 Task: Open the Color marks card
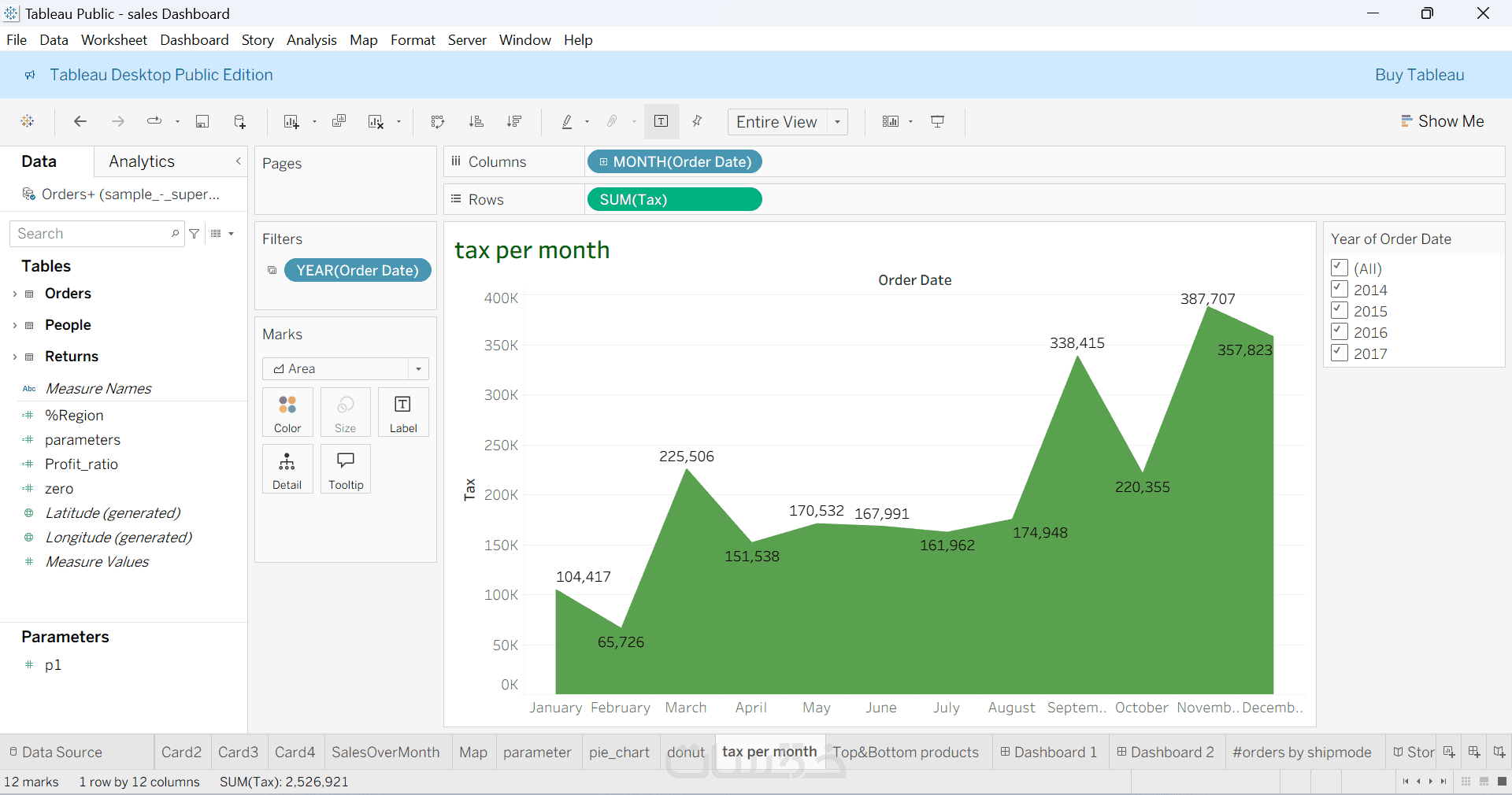click(287, 412)
